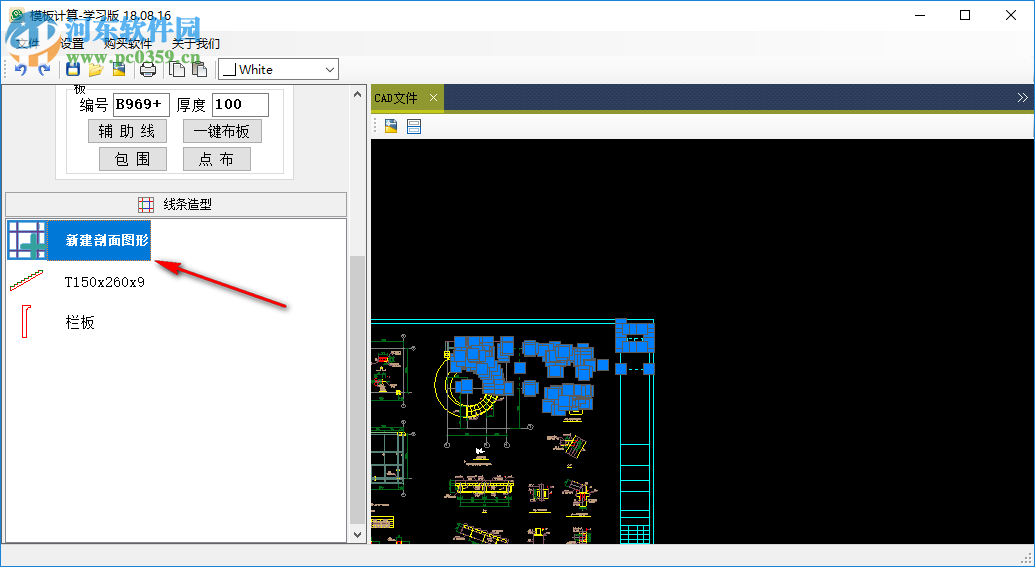Click the 新建剖面图形 grid-plus icon
Image resolution: width=1035 pixels, height=567 pixels.
pos(27,240)
